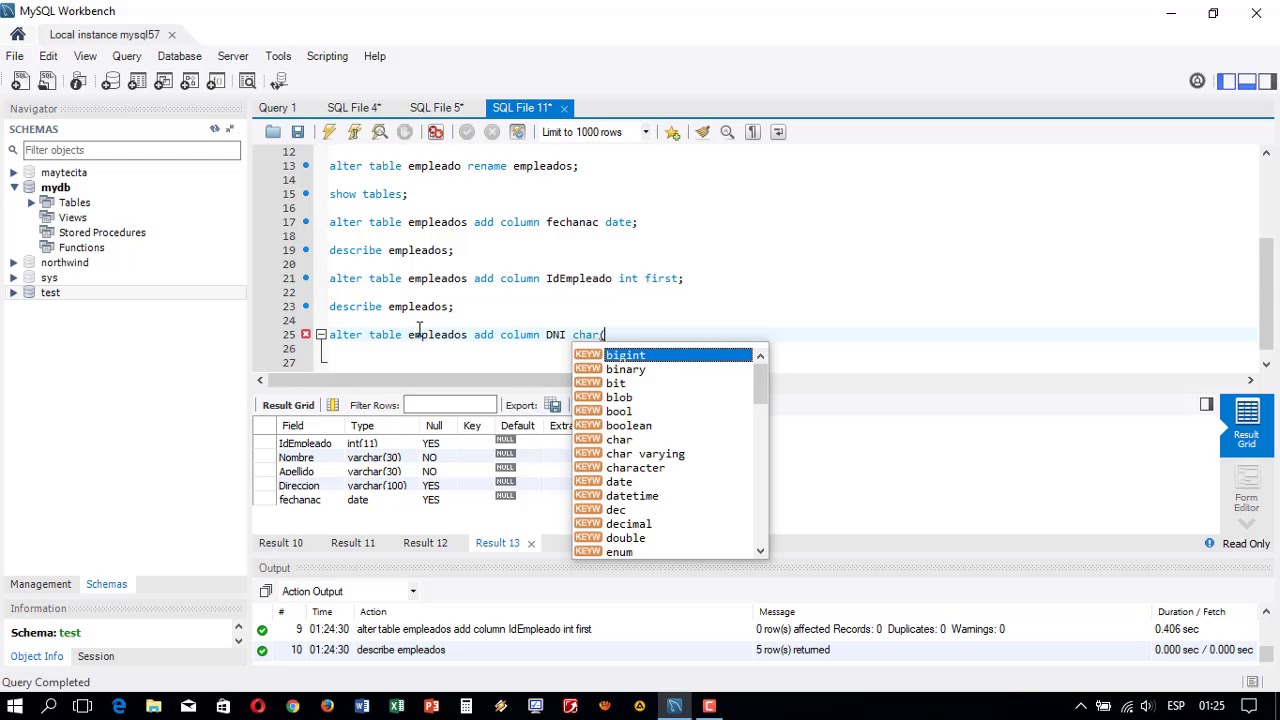Run Explain on the current statement
Viewport: 1280px width, 720px height.
[x=380, y=132]
